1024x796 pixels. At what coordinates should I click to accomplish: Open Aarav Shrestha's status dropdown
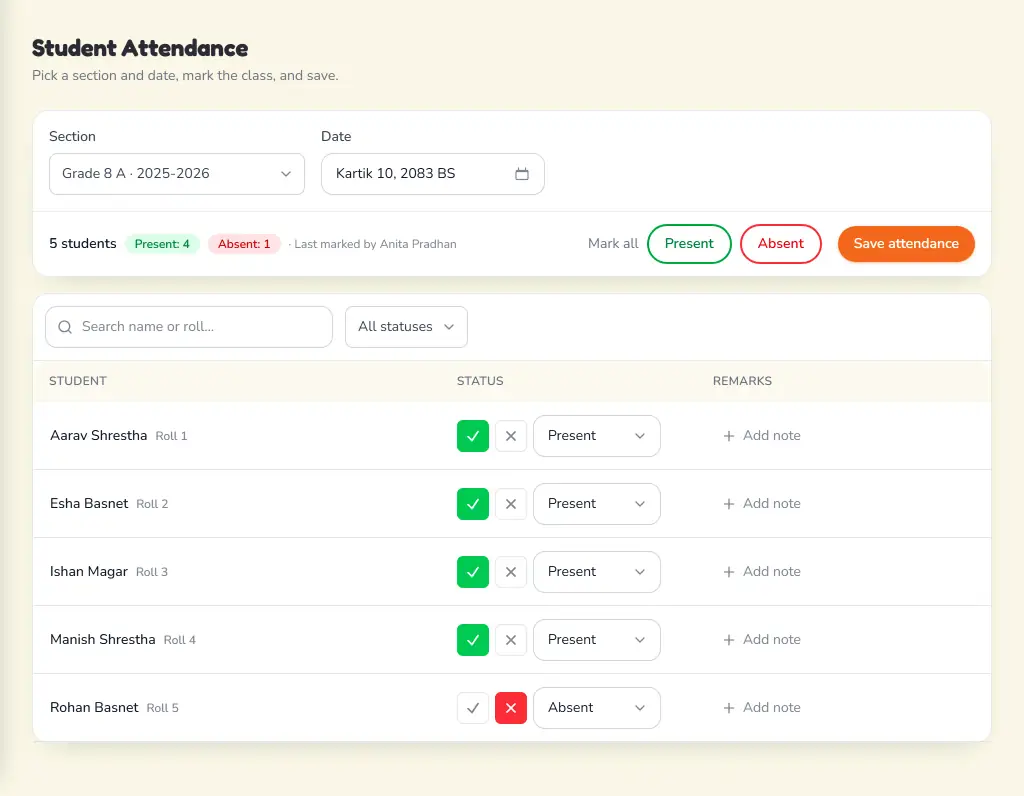pyautogui.click(x=596, y=436)
